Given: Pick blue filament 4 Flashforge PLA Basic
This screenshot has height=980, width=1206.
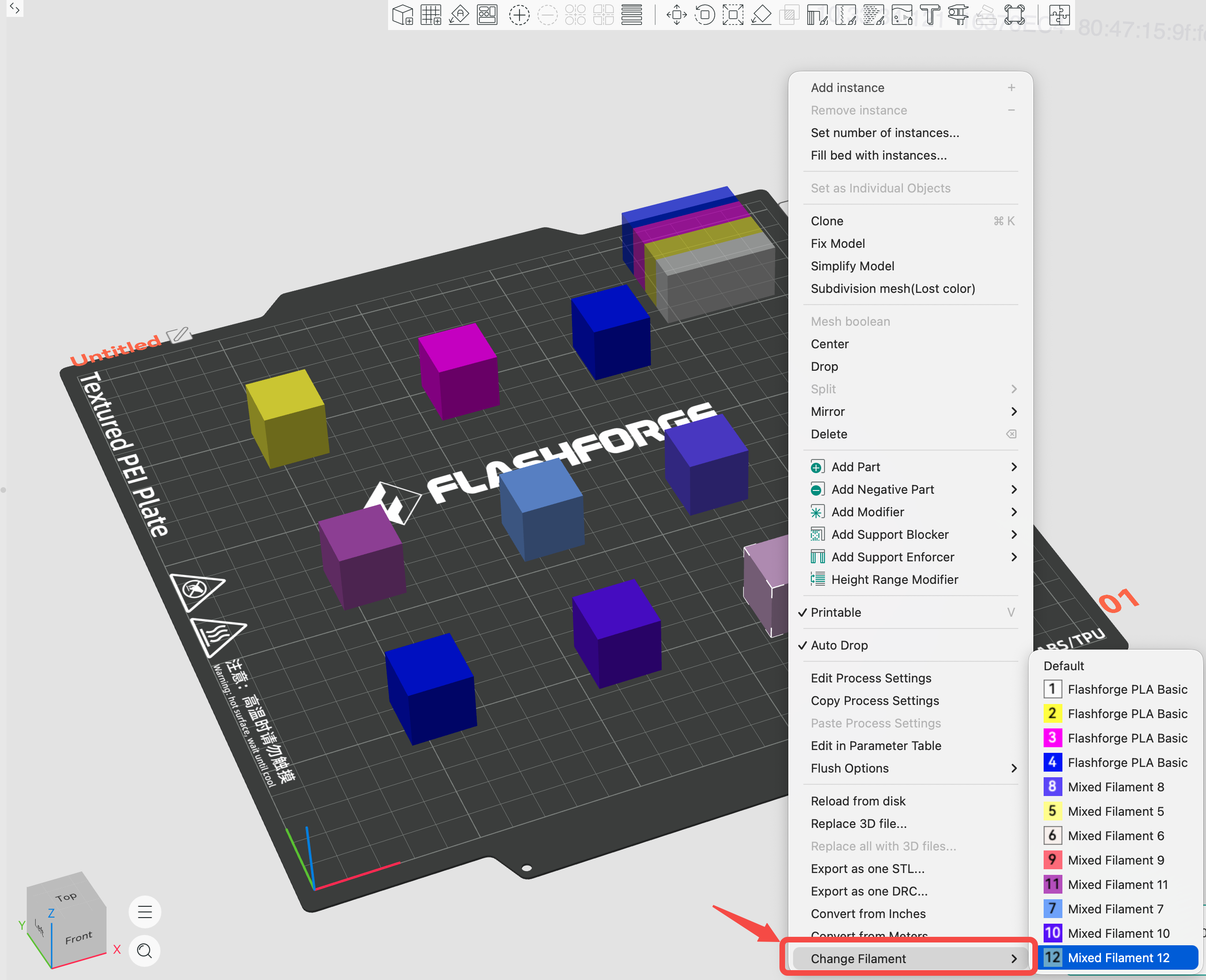Looking at the screenshot, I should pyautogui.click(x=1116, y=763).
